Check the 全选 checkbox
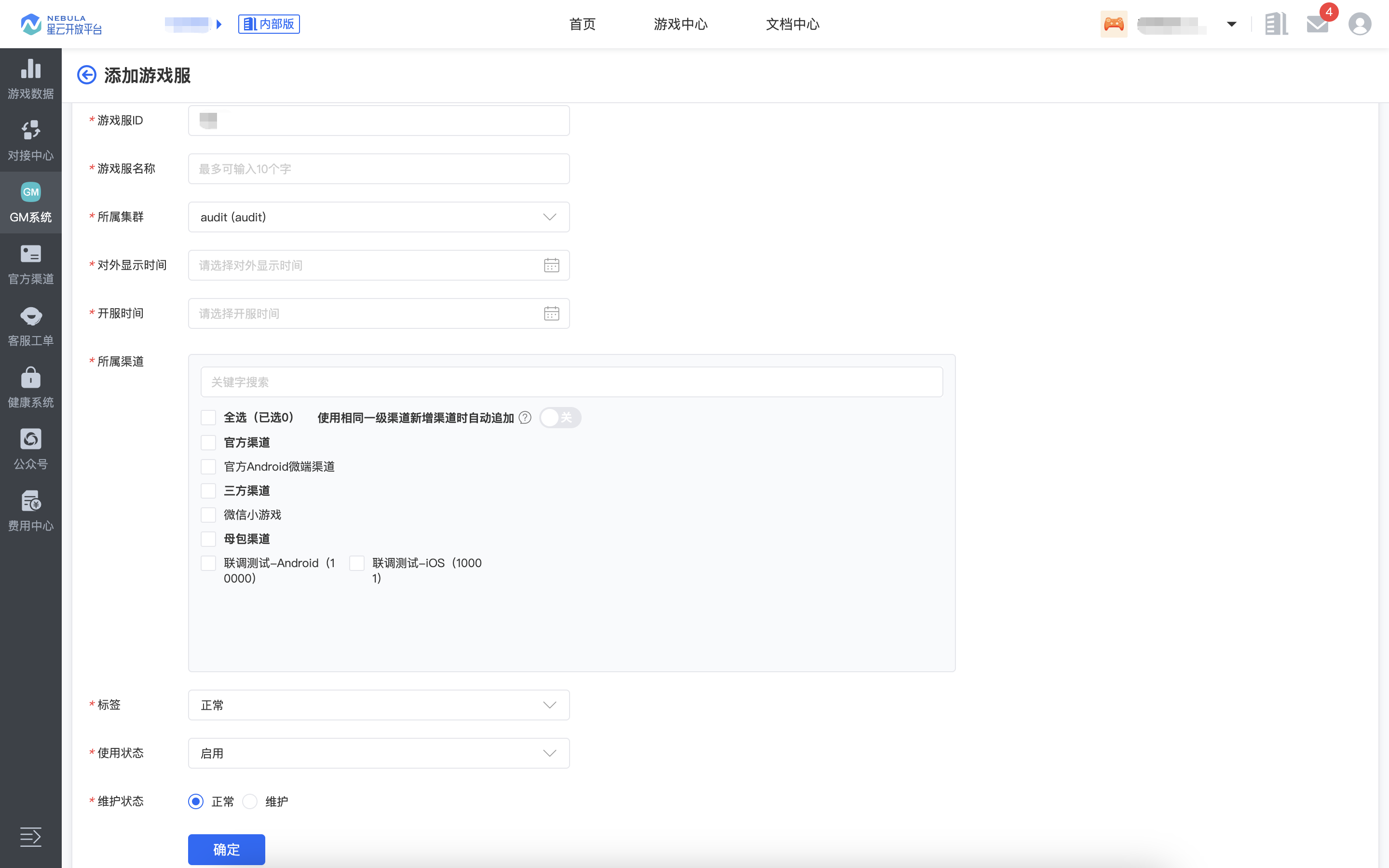 208,417
